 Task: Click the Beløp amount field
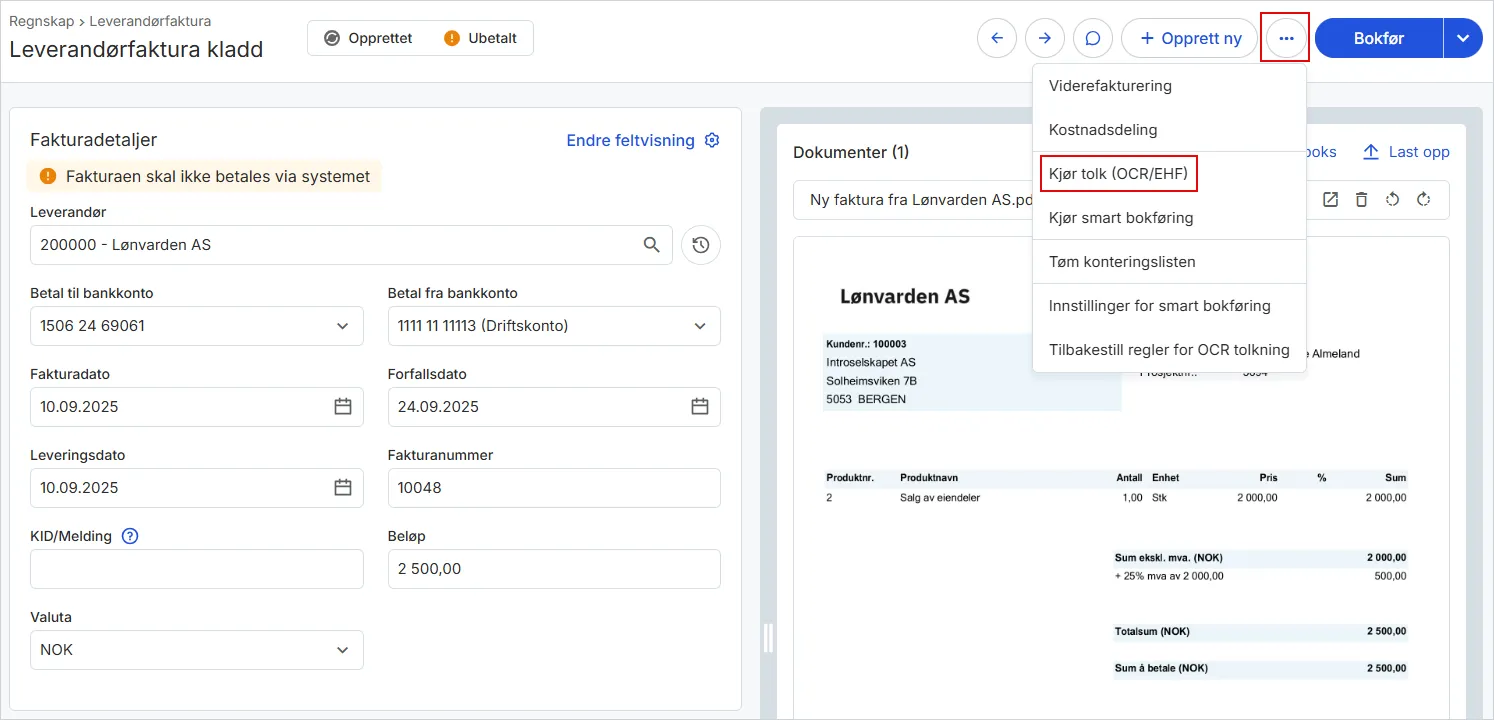tap(554, 569)
